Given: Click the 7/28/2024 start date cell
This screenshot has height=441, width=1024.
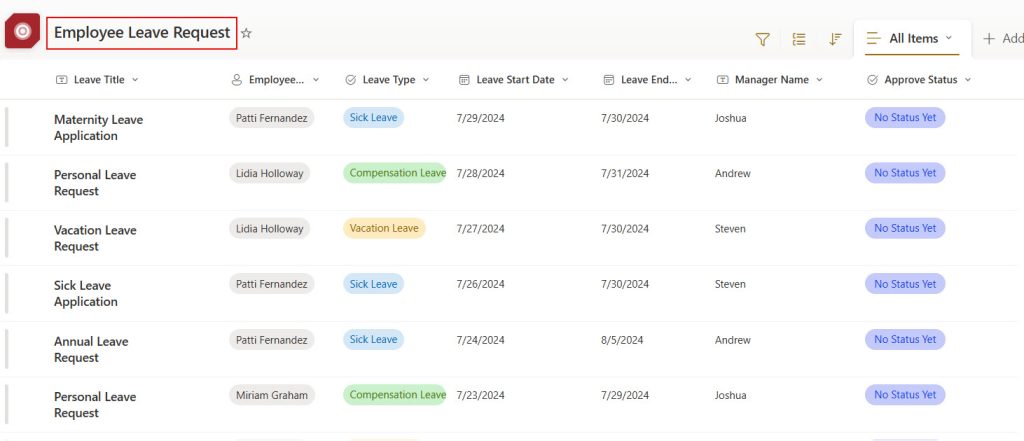Looking at the screenshot, I should point(481,174).
